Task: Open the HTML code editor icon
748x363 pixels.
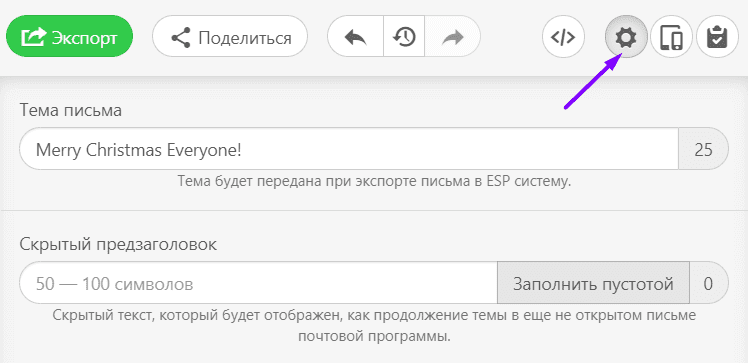Action: [563, 37]
